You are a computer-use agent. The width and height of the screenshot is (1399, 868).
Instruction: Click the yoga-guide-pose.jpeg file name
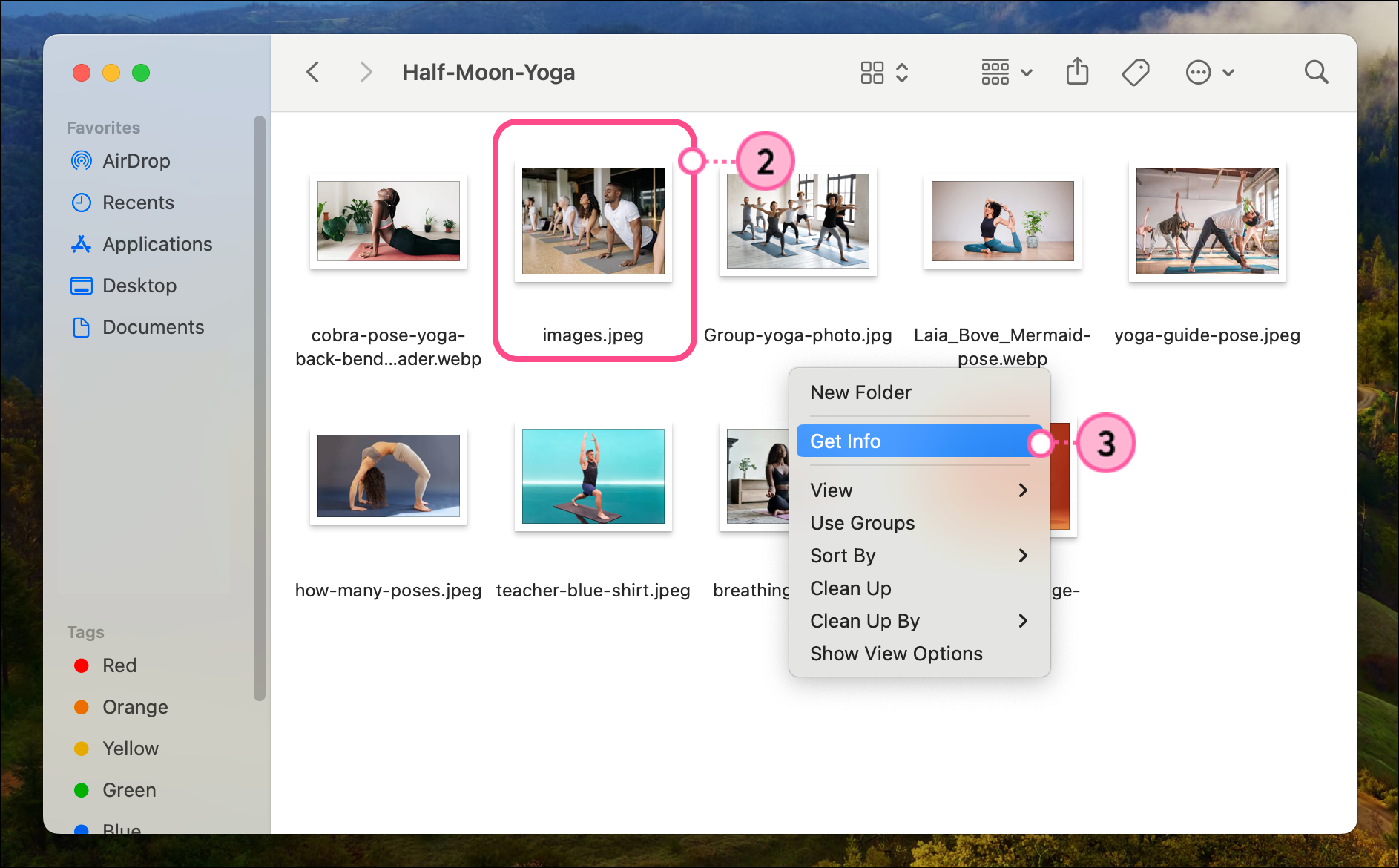click(x=1208, y=335)
